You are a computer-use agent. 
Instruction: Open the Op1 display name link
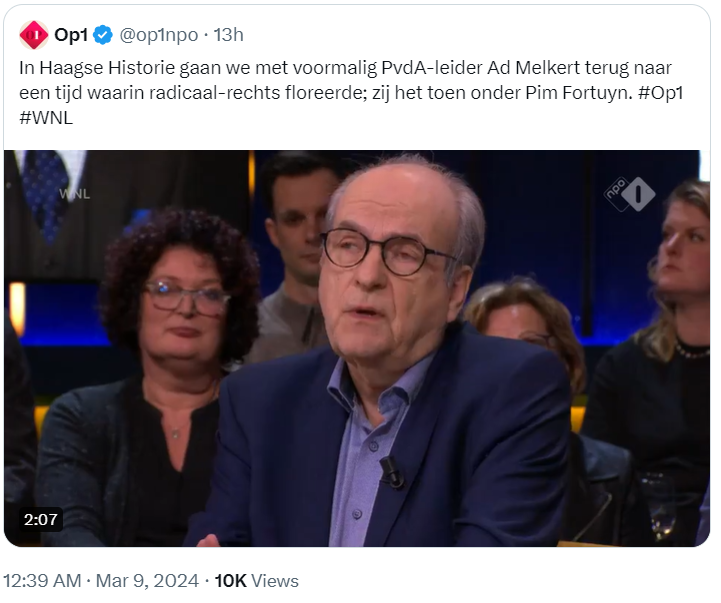point(71,35)
